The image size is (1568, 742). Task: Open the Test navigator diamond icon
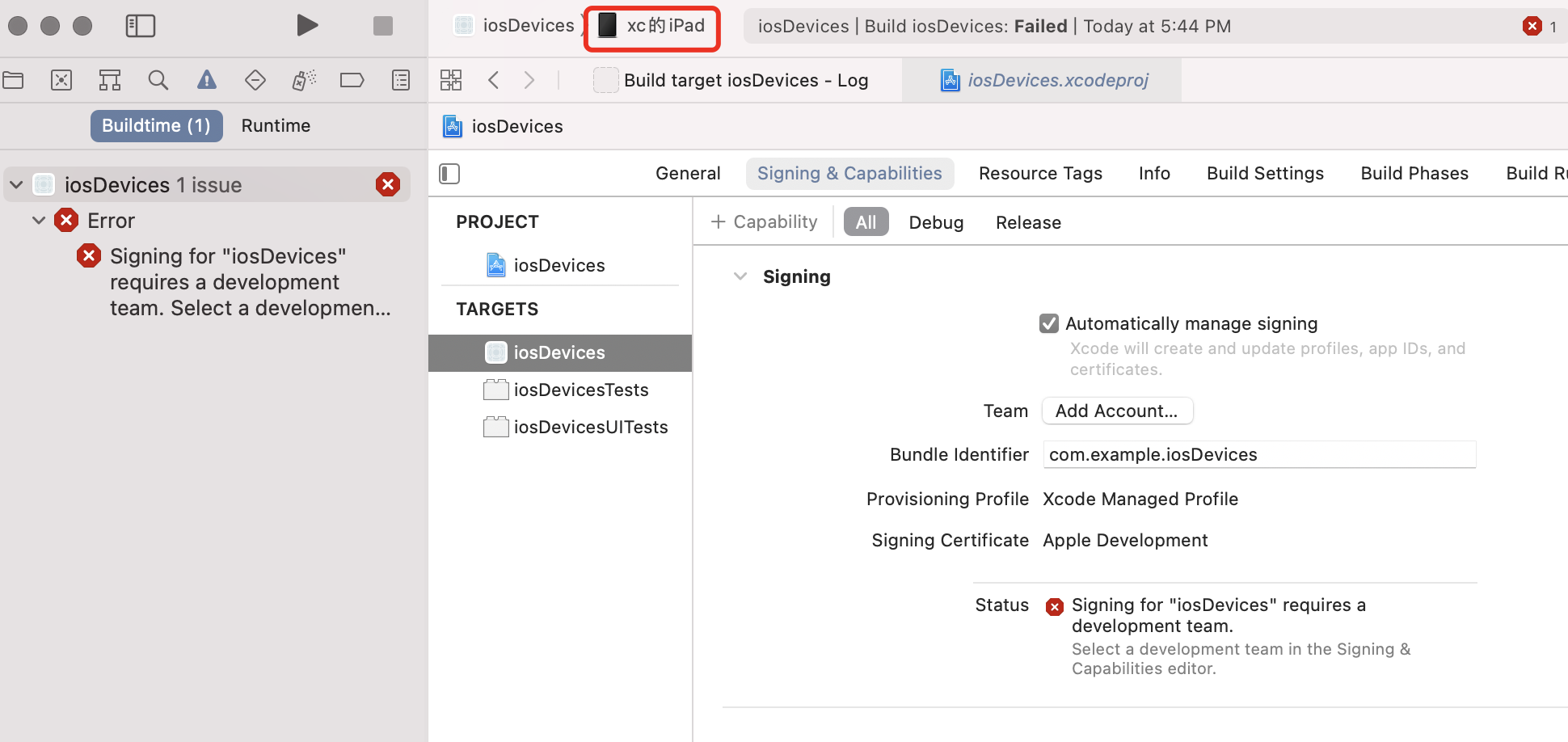click(x=255, y=80)
